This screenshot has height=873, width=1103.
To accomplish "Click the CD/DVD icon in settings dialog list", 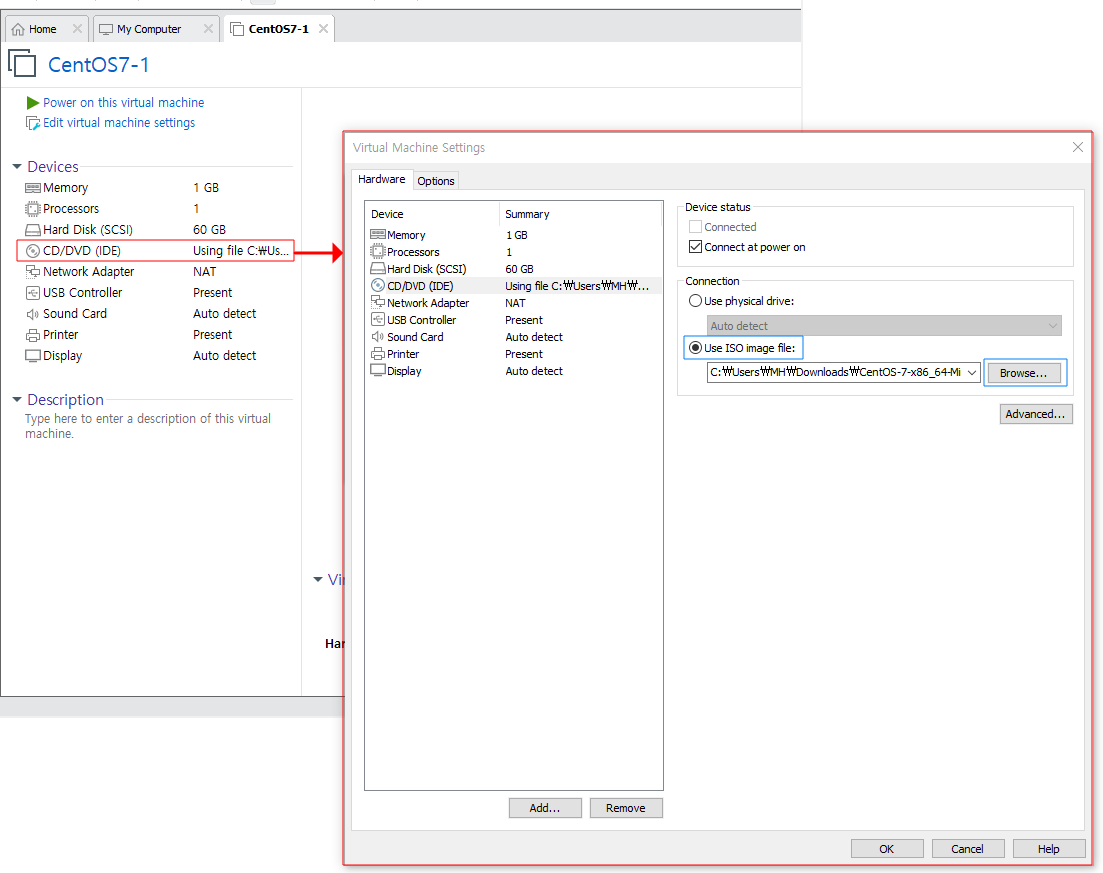I will click(x=378, y=286).
